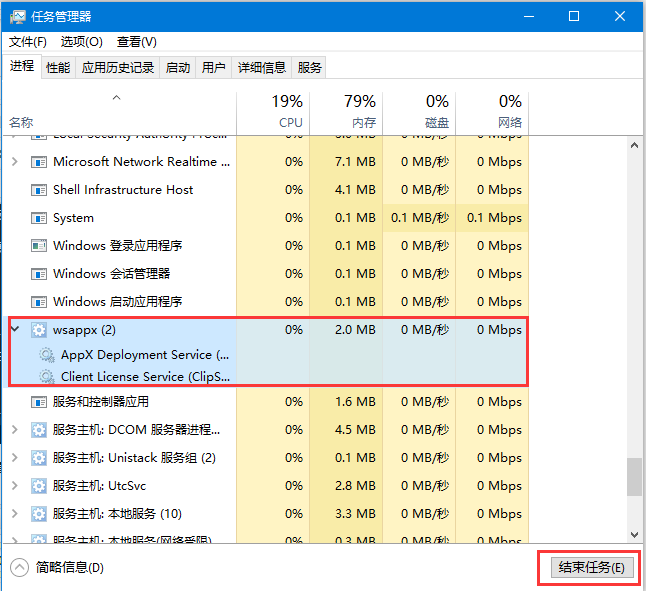Click the 服务主机: Unistack gear icon

[39, 458]
